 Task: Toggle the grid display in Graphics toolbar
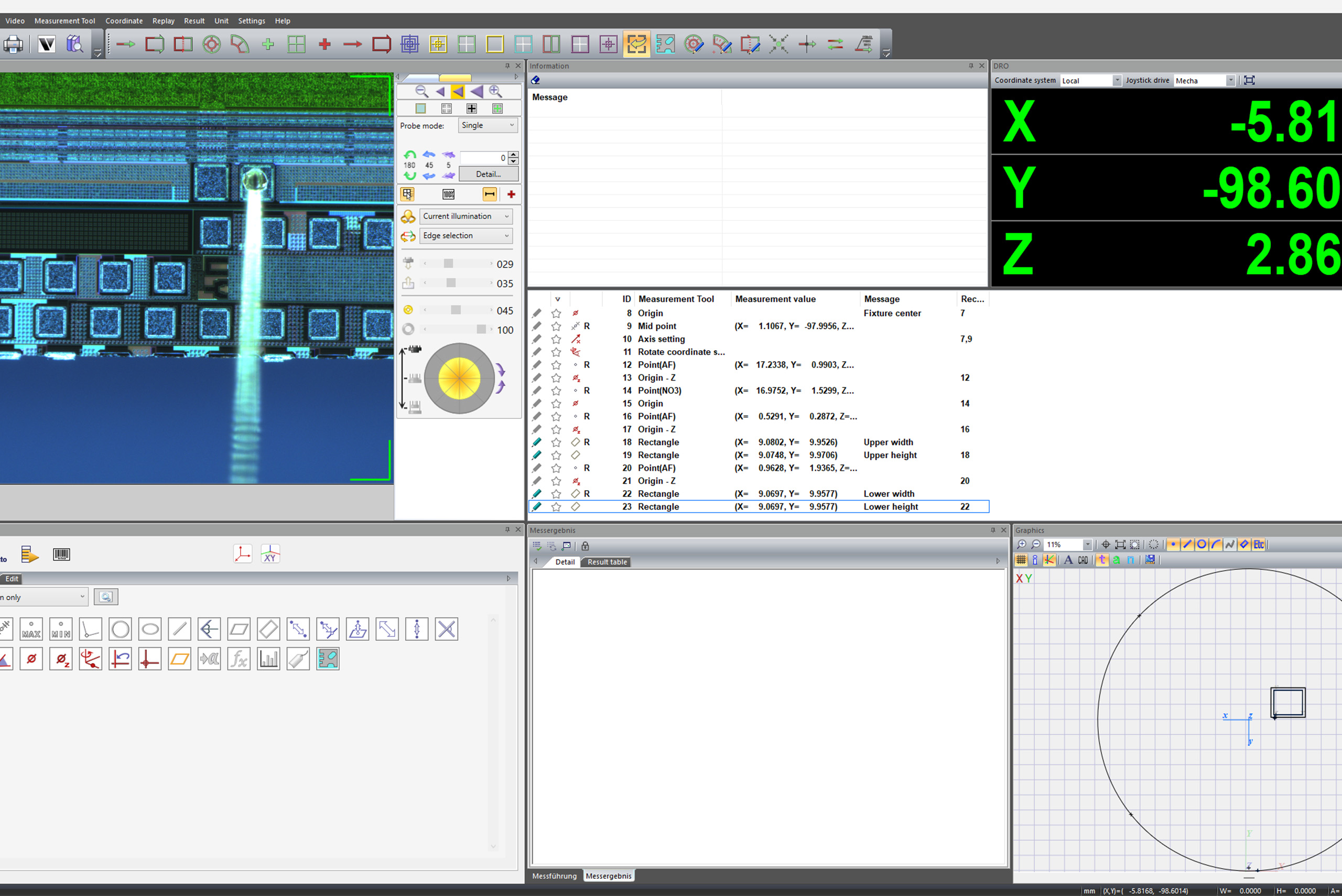(x=1021, y=560)
